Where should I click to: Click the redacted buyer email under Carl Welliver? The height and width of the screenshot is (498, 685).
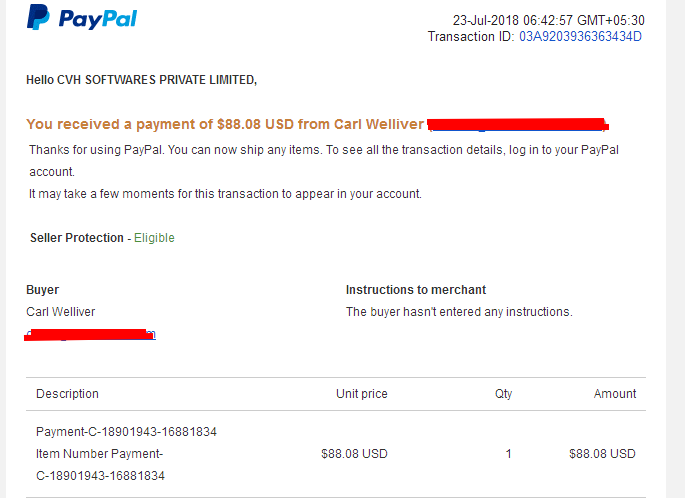(90, 335)
